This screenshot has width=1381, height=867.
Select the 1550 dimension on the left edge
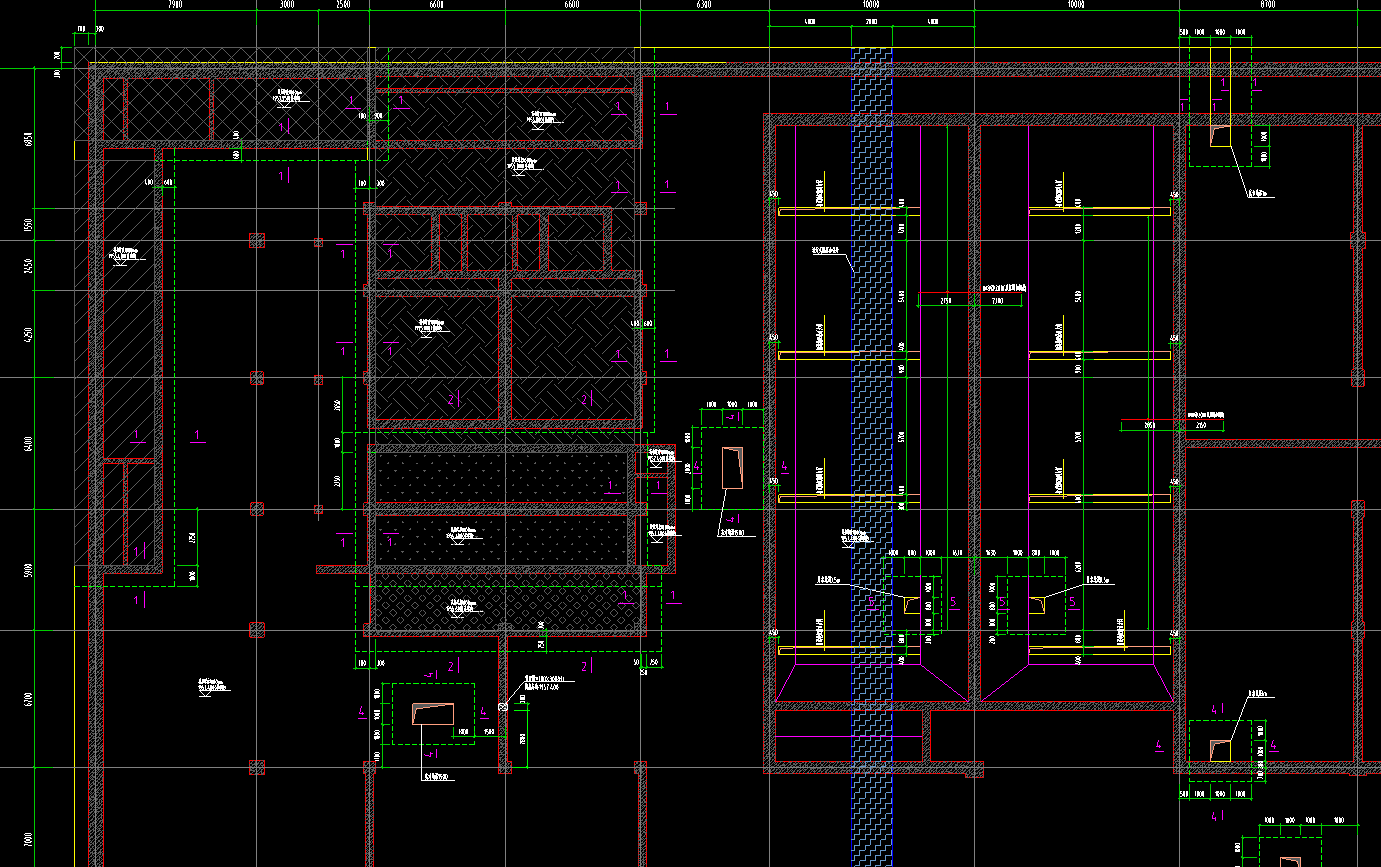pyautogui.click(x=28, y=227)
